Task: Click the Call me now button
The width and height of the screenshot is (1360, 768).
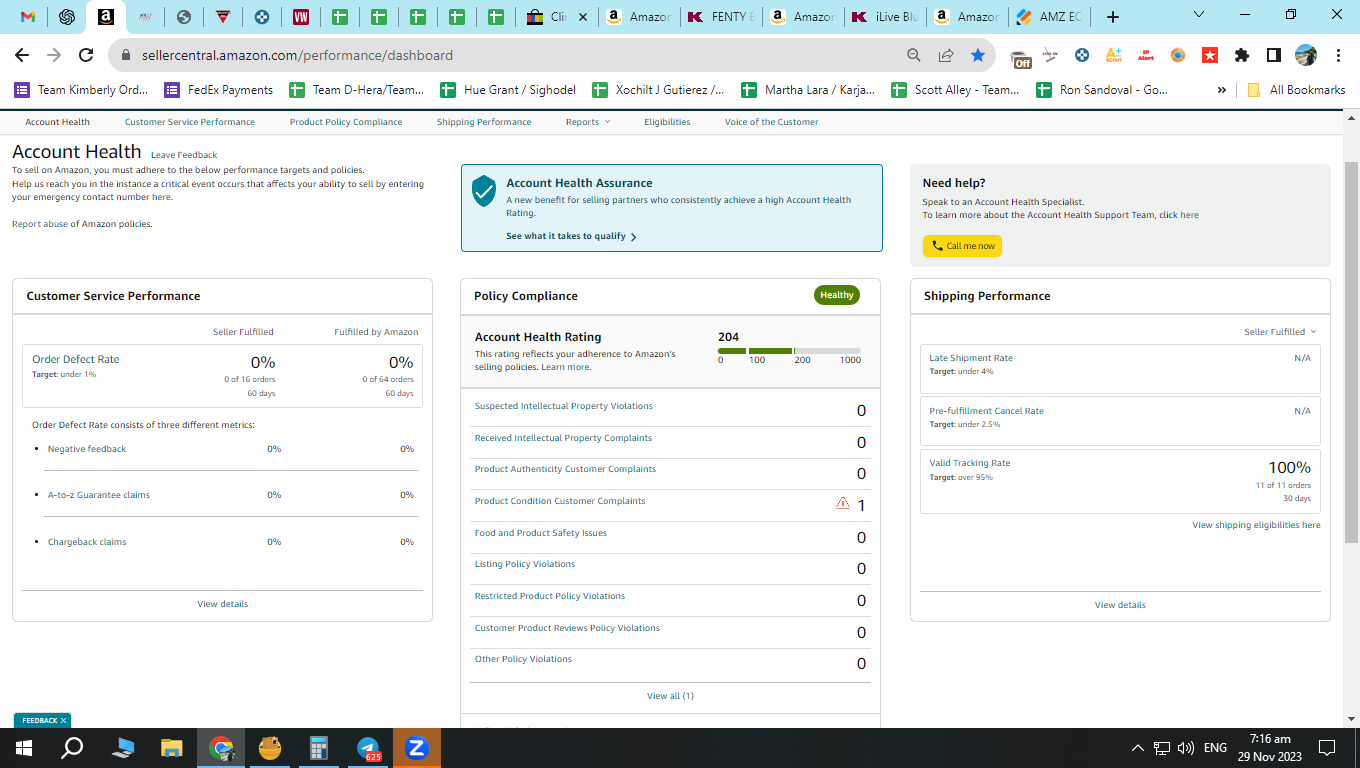Action: coord(962,246)
